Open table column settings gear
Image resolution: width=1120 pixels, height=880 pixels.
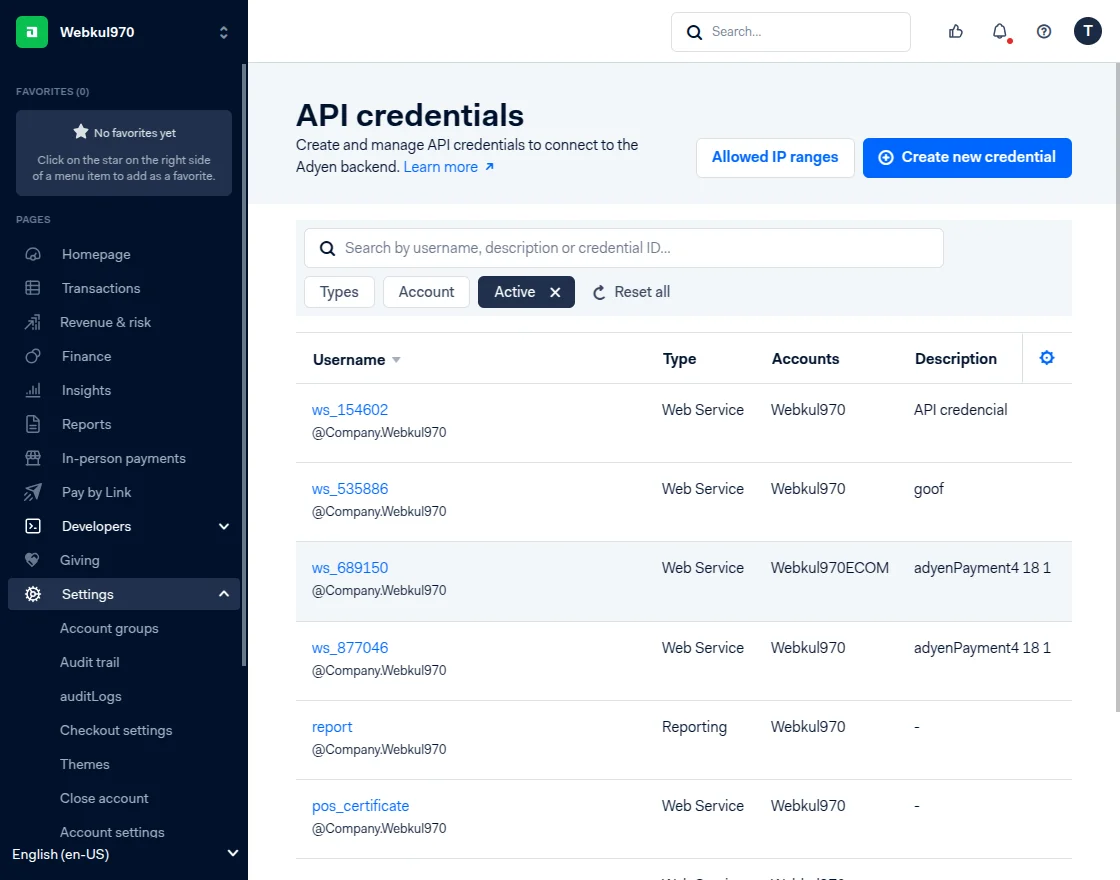(1047, 358)
